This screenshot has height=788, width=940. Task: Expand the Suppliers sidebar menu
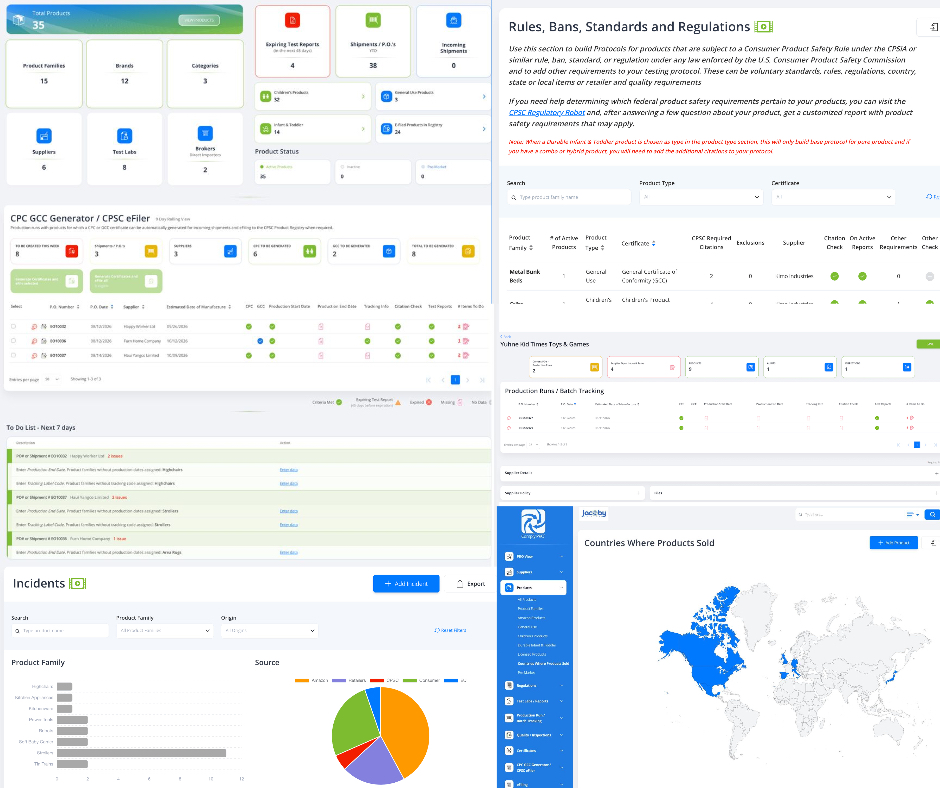(561, 572)
